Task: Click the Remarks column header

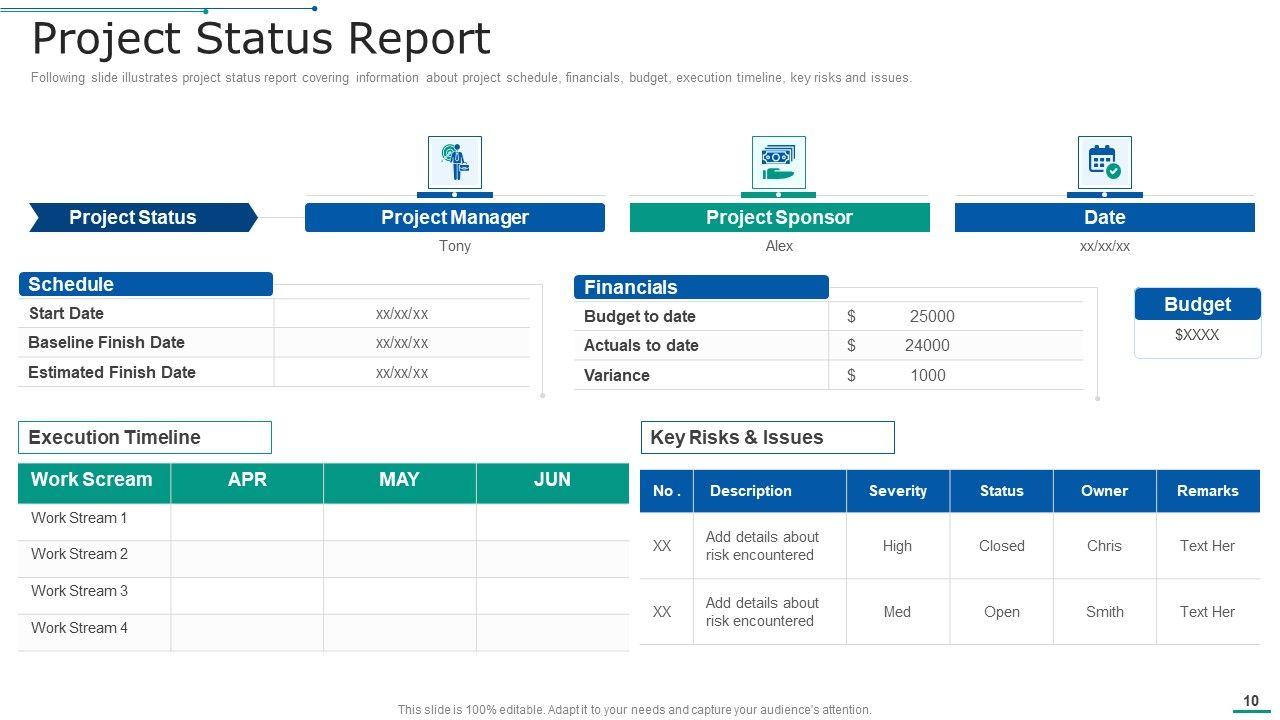Action: [x=1208, y=491]
